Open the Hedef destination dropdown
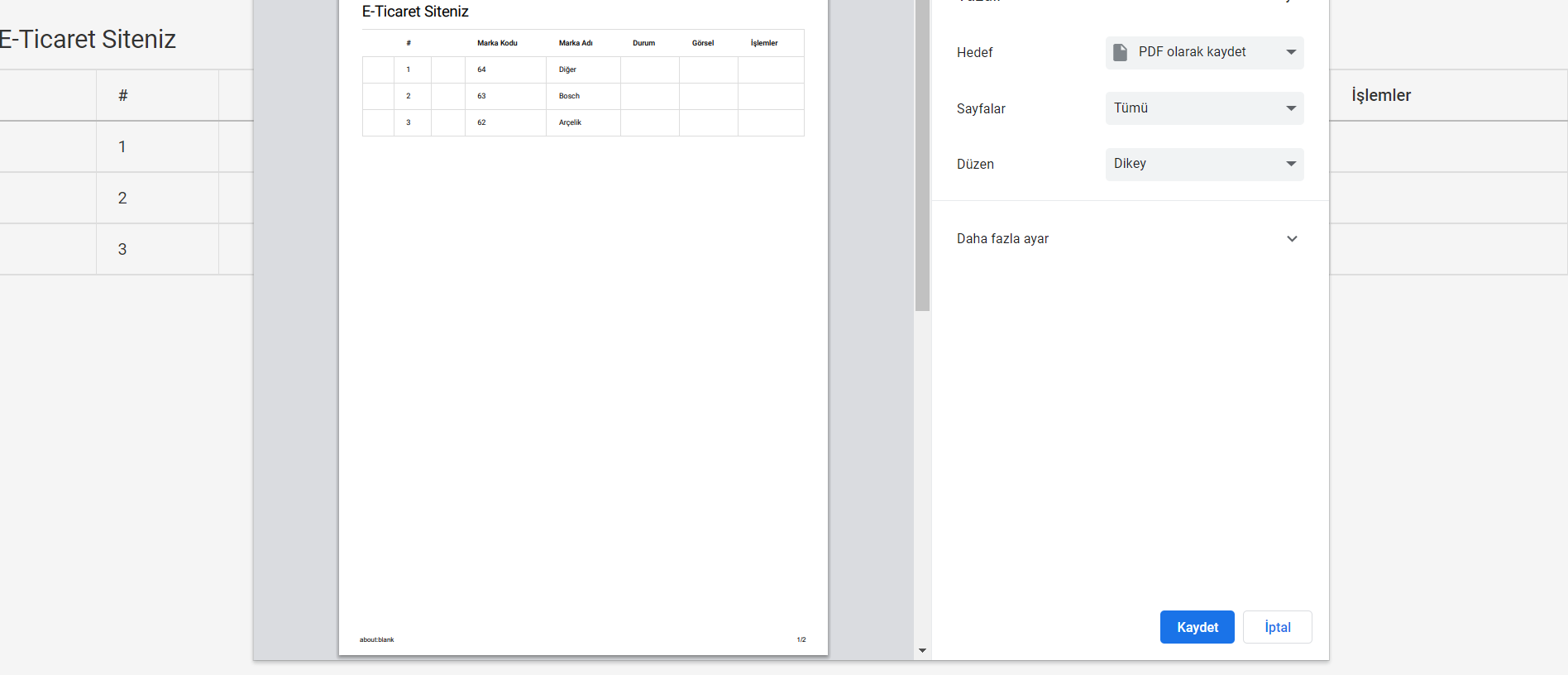Image resolution: width=1568 pixels, height=675 pixels. coord(1205,52)
